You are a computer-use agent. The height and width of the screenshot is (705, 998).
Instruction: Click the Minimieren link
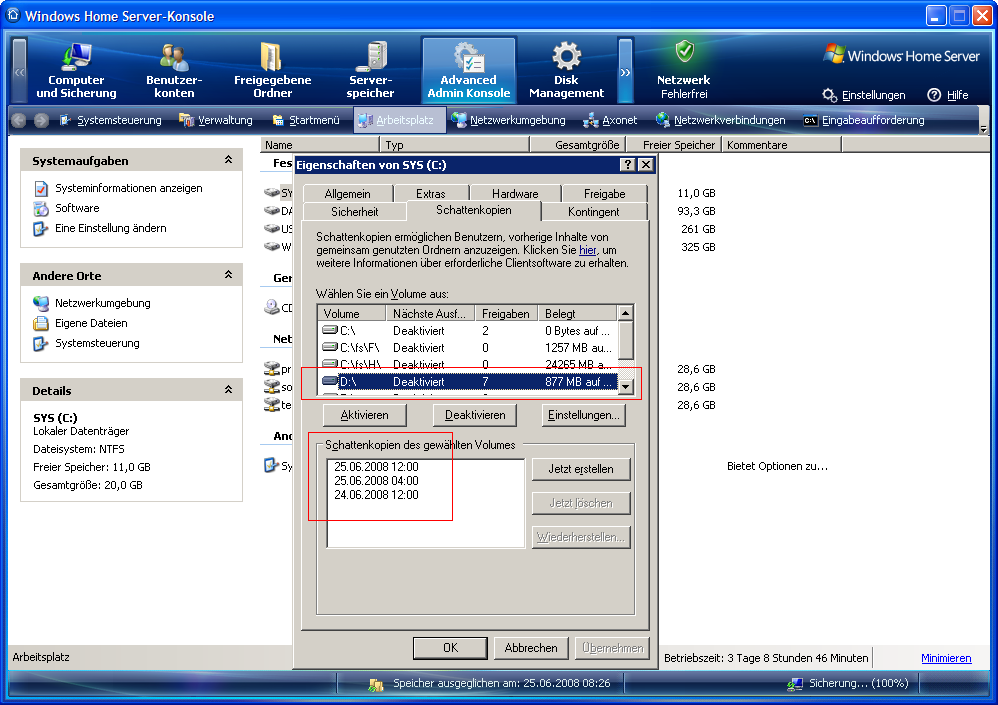pyautogui.click(x=945, y=658)
